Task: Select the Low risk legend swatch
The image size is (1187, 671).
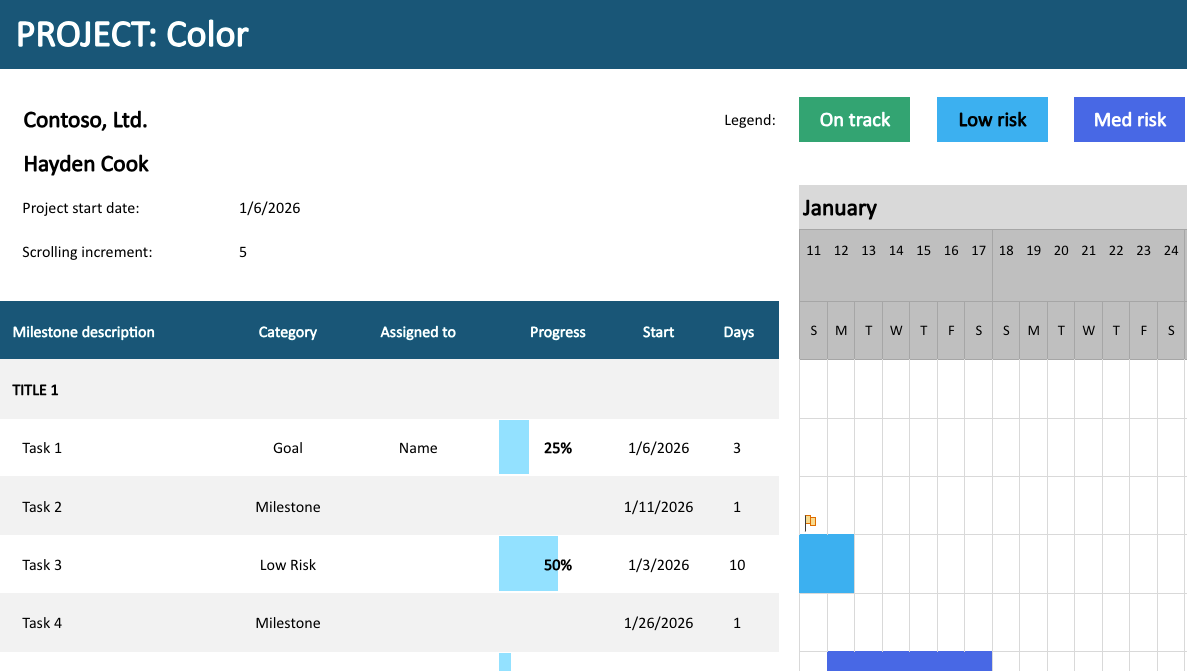Action: pyautogui.click(x=992, y=120)
